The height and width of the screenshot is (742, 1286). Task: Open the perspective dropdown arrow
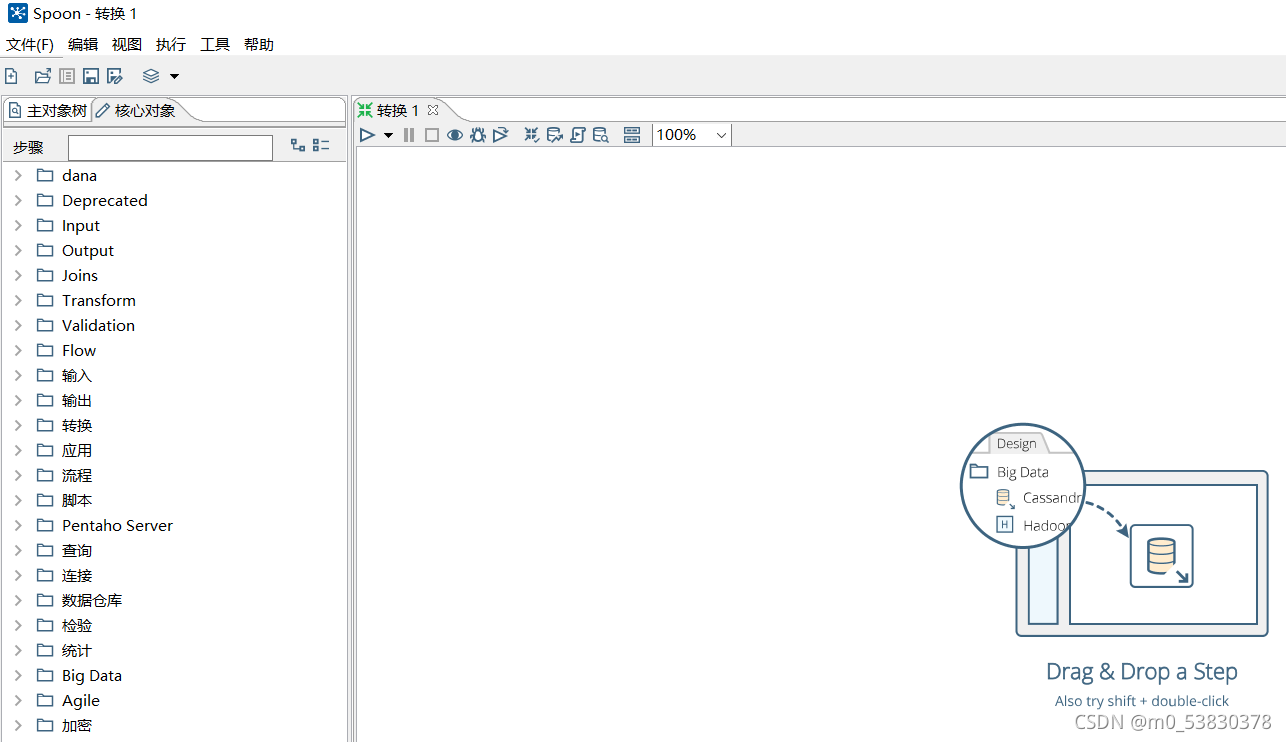174,76
